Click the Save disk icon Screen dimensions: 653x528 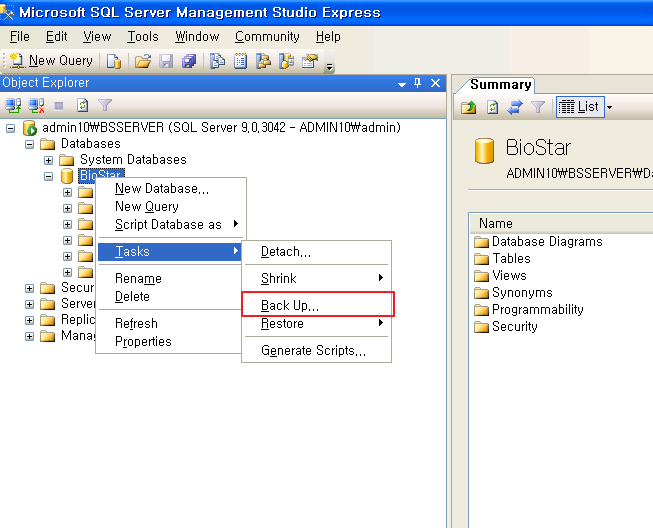click(166, 61)
